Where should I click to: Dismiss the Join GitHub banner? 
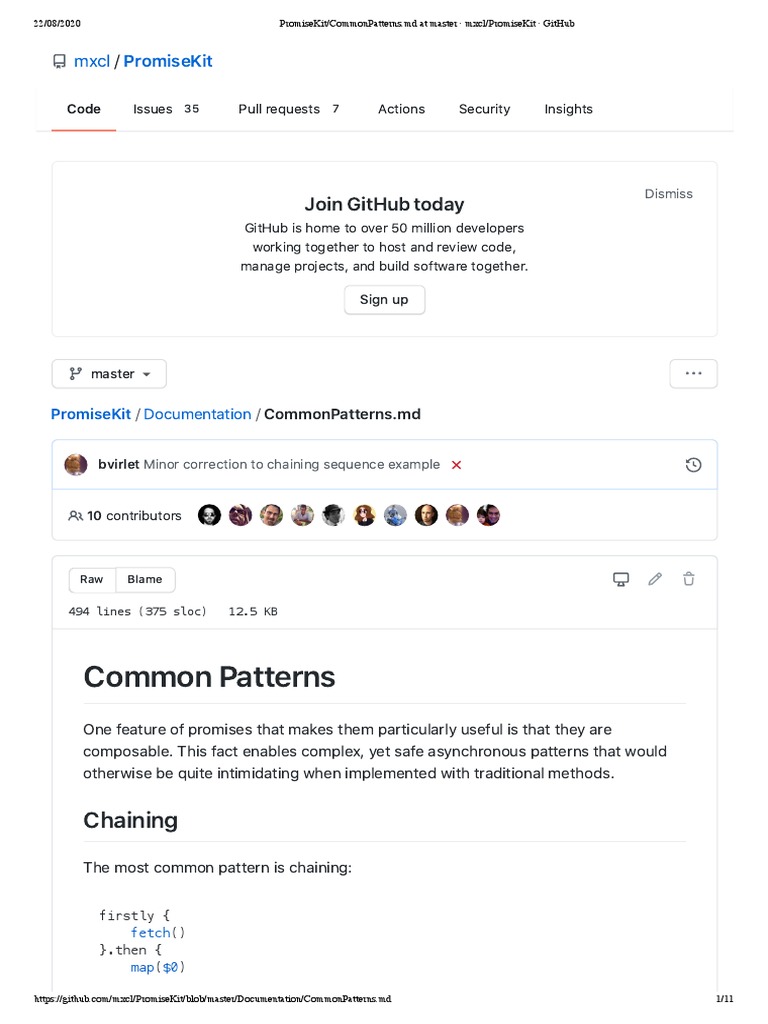coord(668,194)
